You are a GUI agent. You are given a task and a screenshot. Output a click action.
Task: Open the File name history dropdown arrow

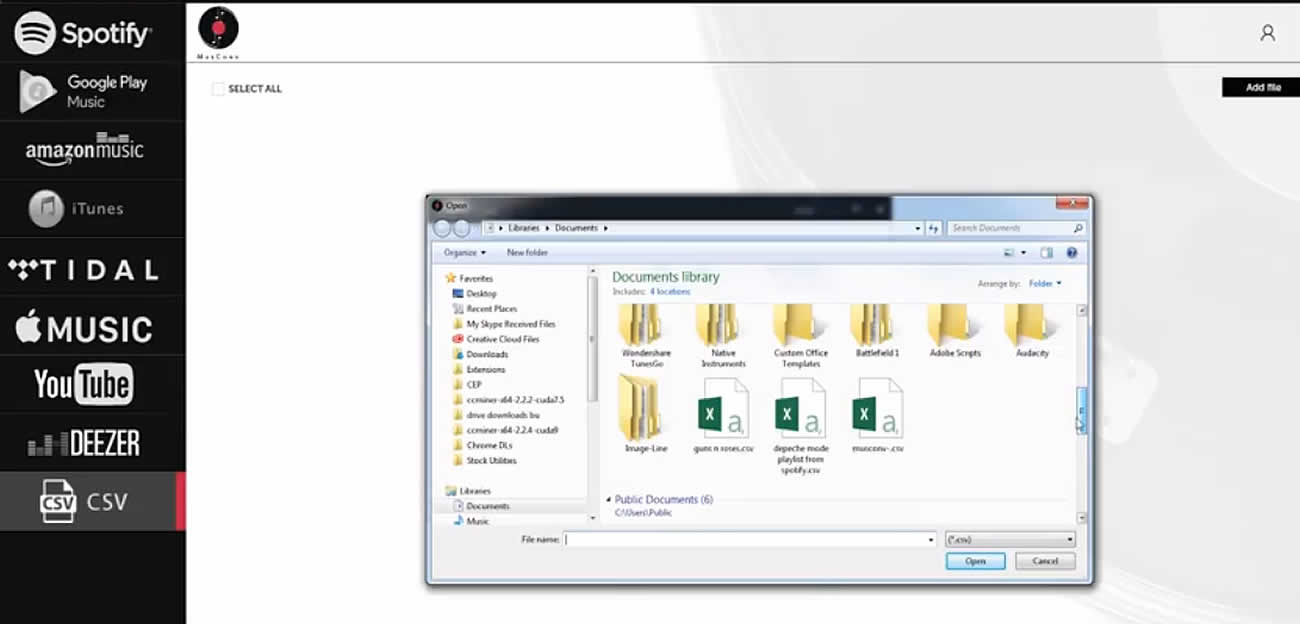pos(931,539)
